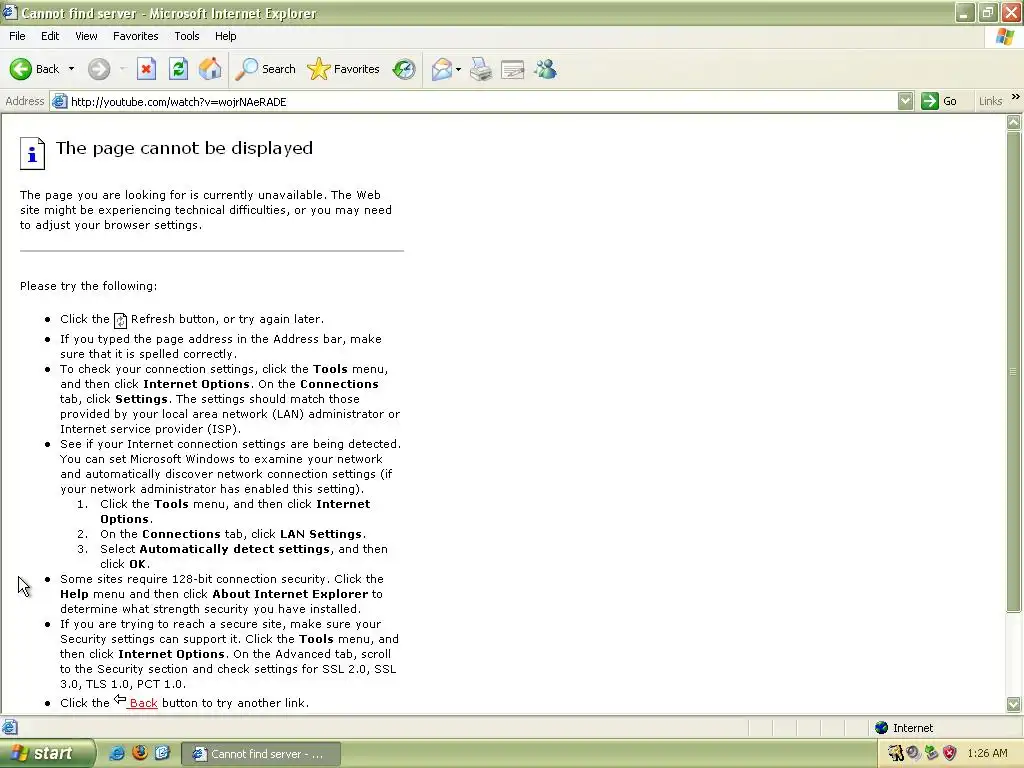Go to the Home page icon
The width and height of the screenshot is (1024, 768).
pos(210,69)
